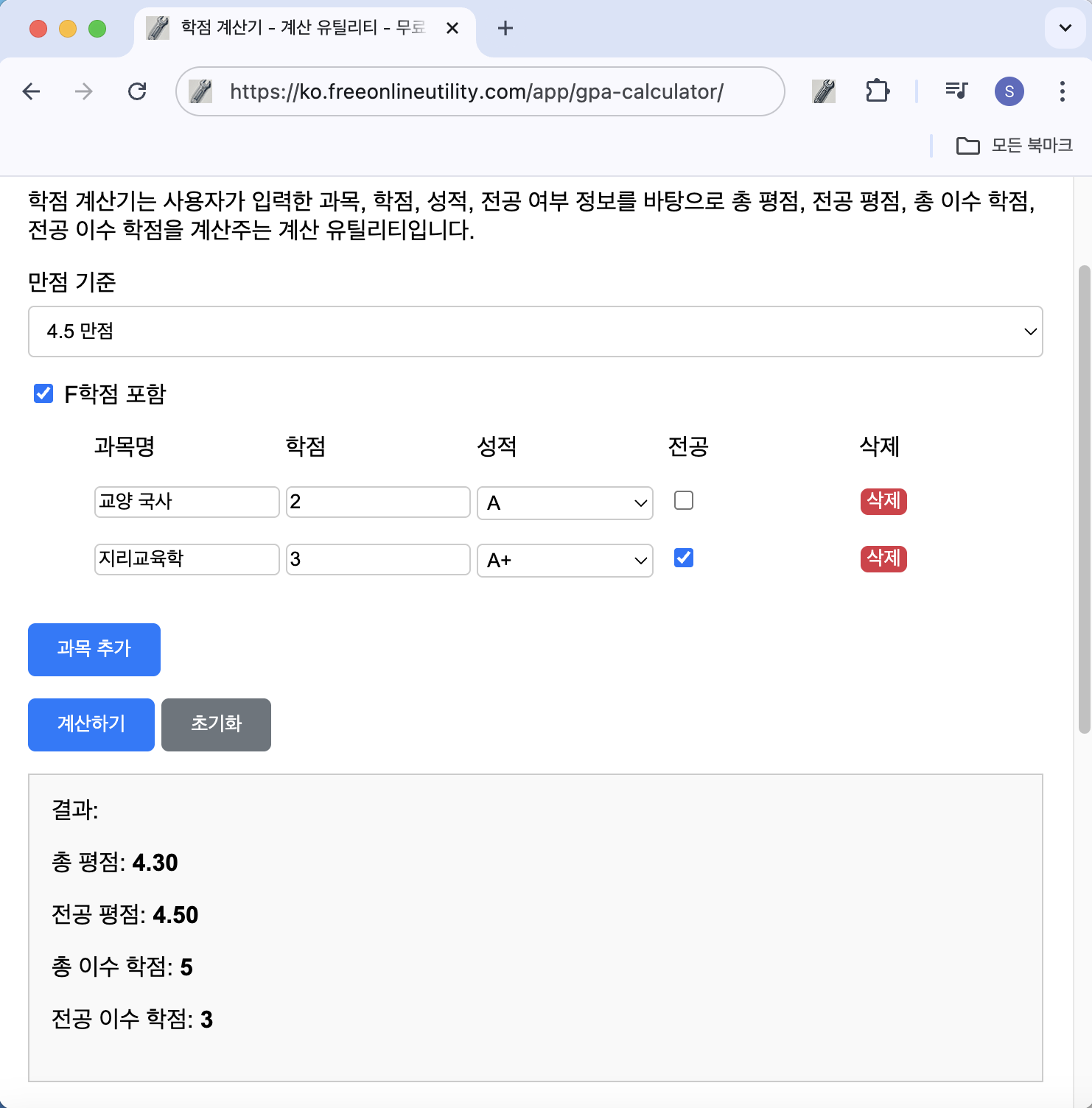Viewport: 1092px width, 1108px height.
Task: Mark 교양 국사 as a major course
Action: [x=684, y=501]
